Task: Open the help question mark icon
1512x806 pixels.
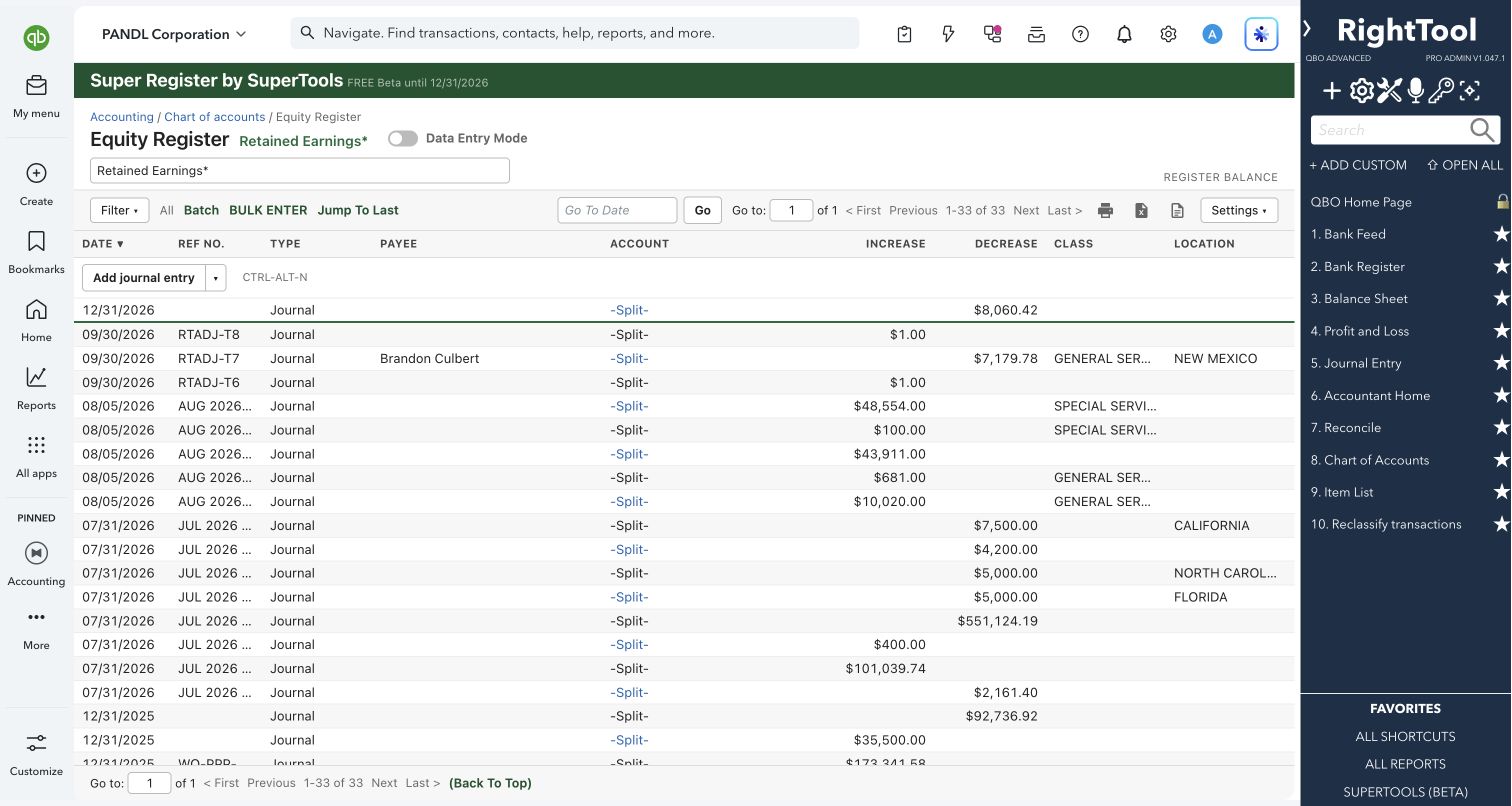Action: 1080,34
